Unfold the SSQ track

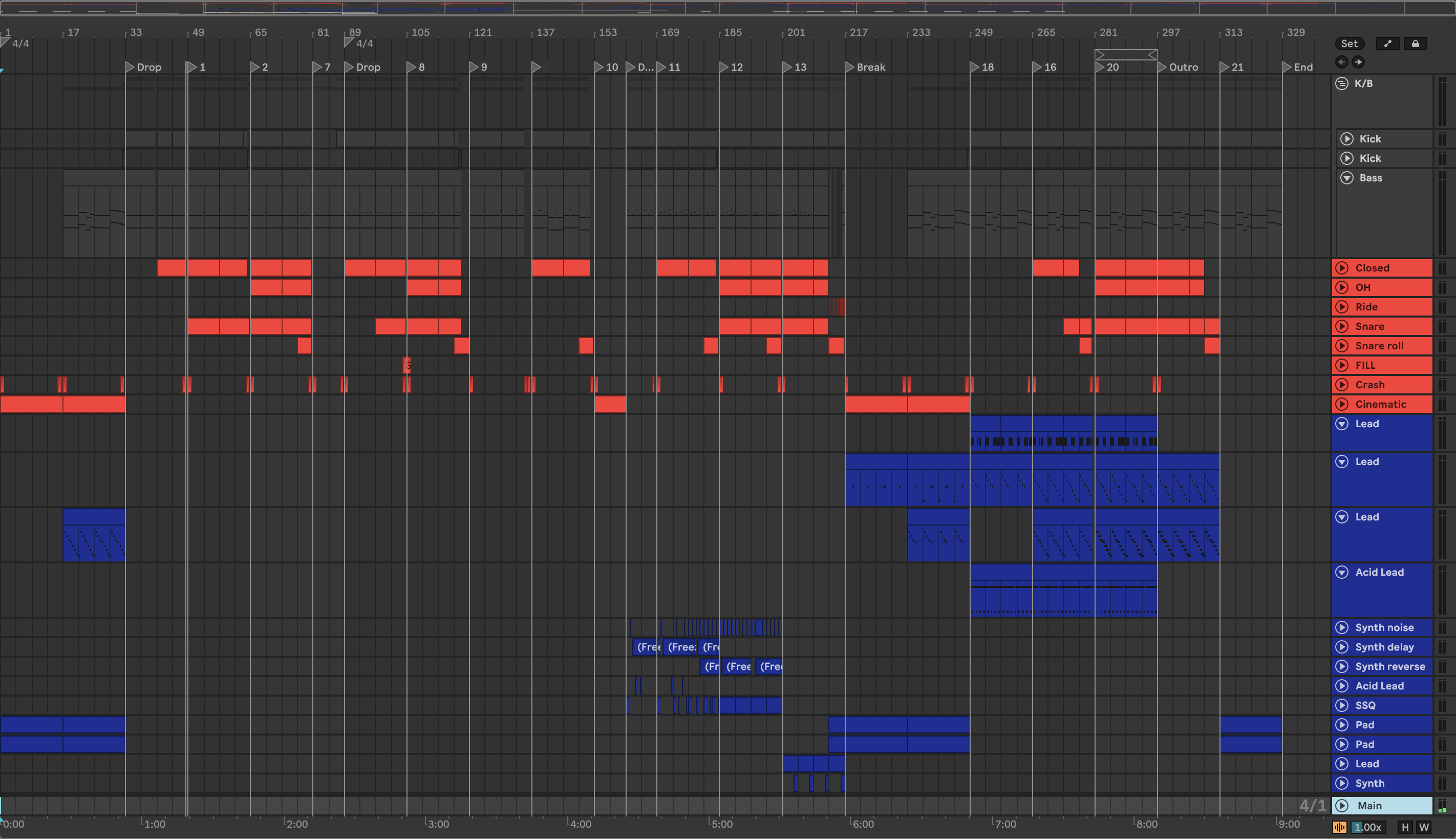[x=1342, y=705]
